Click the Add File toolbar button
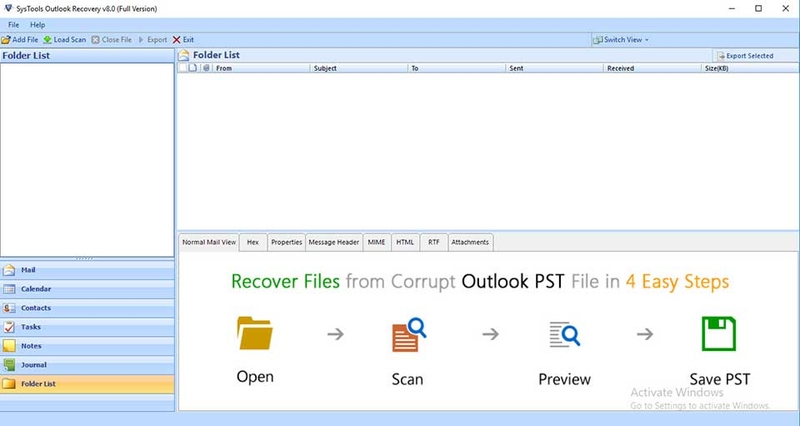The height and width of the screenshot is (426, 800). (20, 39)
